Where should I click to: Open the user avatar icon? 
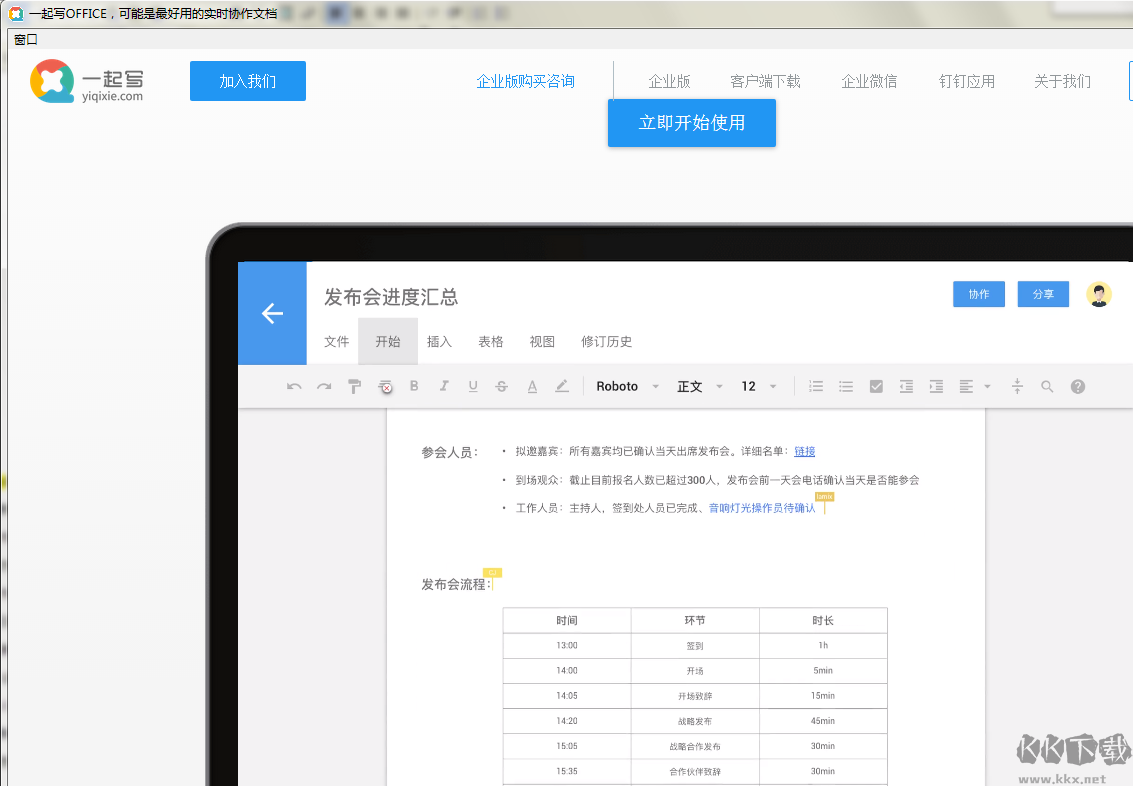click(x=1099, y=294)
